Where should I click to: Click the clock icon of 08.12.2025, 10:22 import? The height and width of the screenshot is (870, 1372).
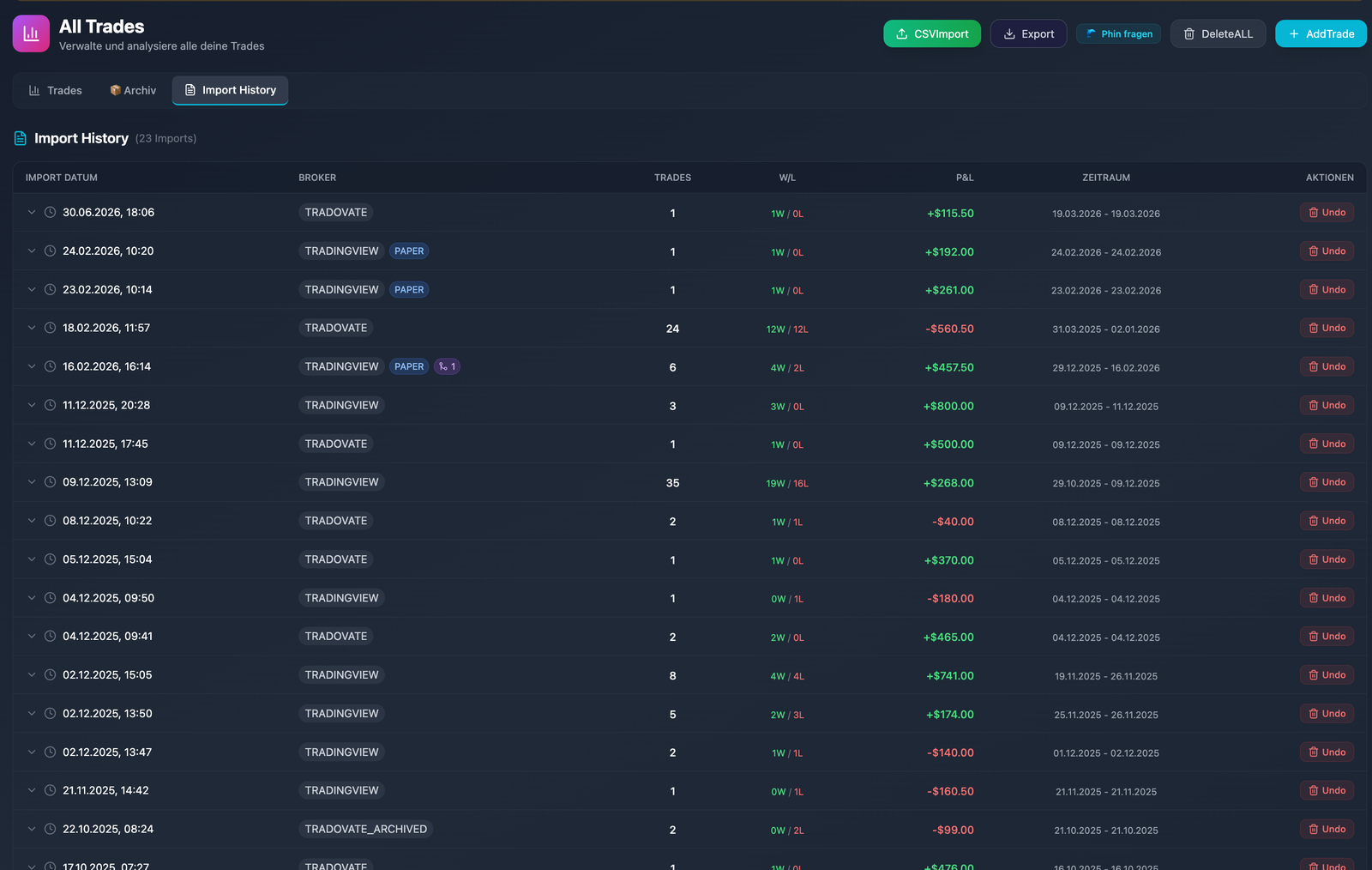click(51, 521)
